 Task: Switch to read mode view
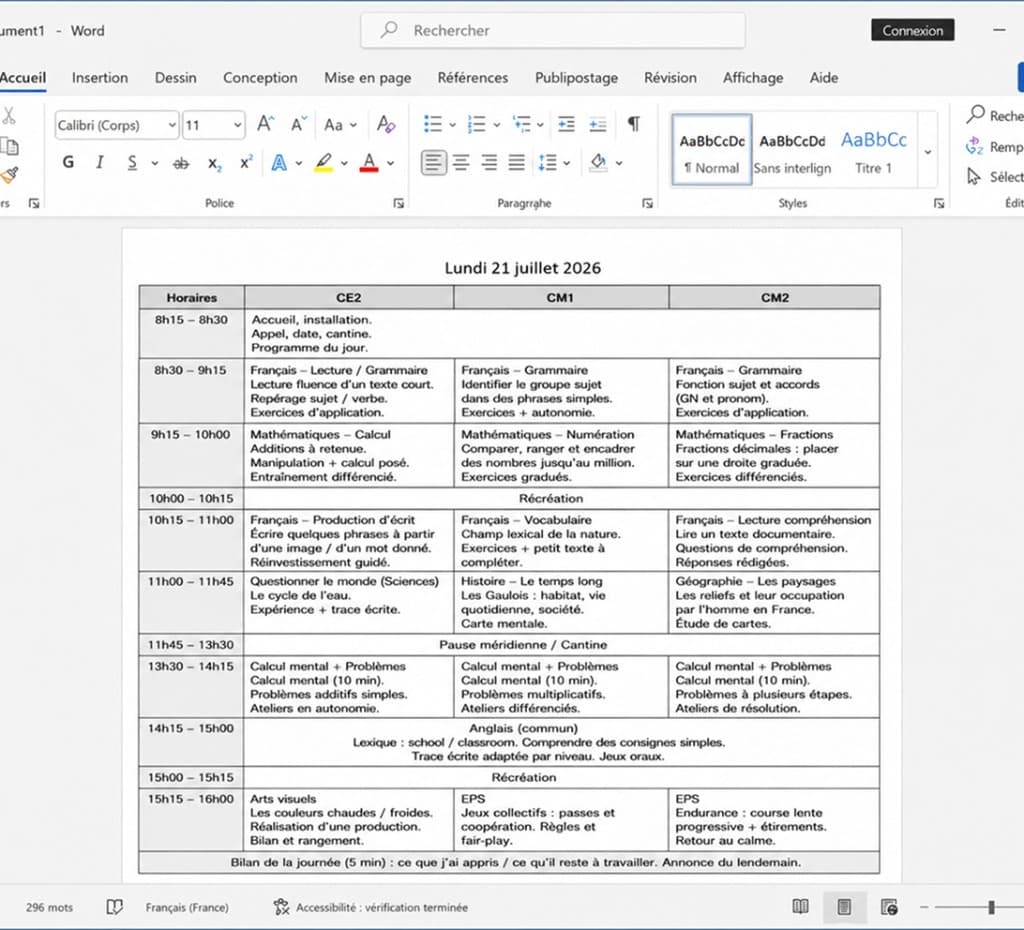pyautogui.click(x=800, y=906)
